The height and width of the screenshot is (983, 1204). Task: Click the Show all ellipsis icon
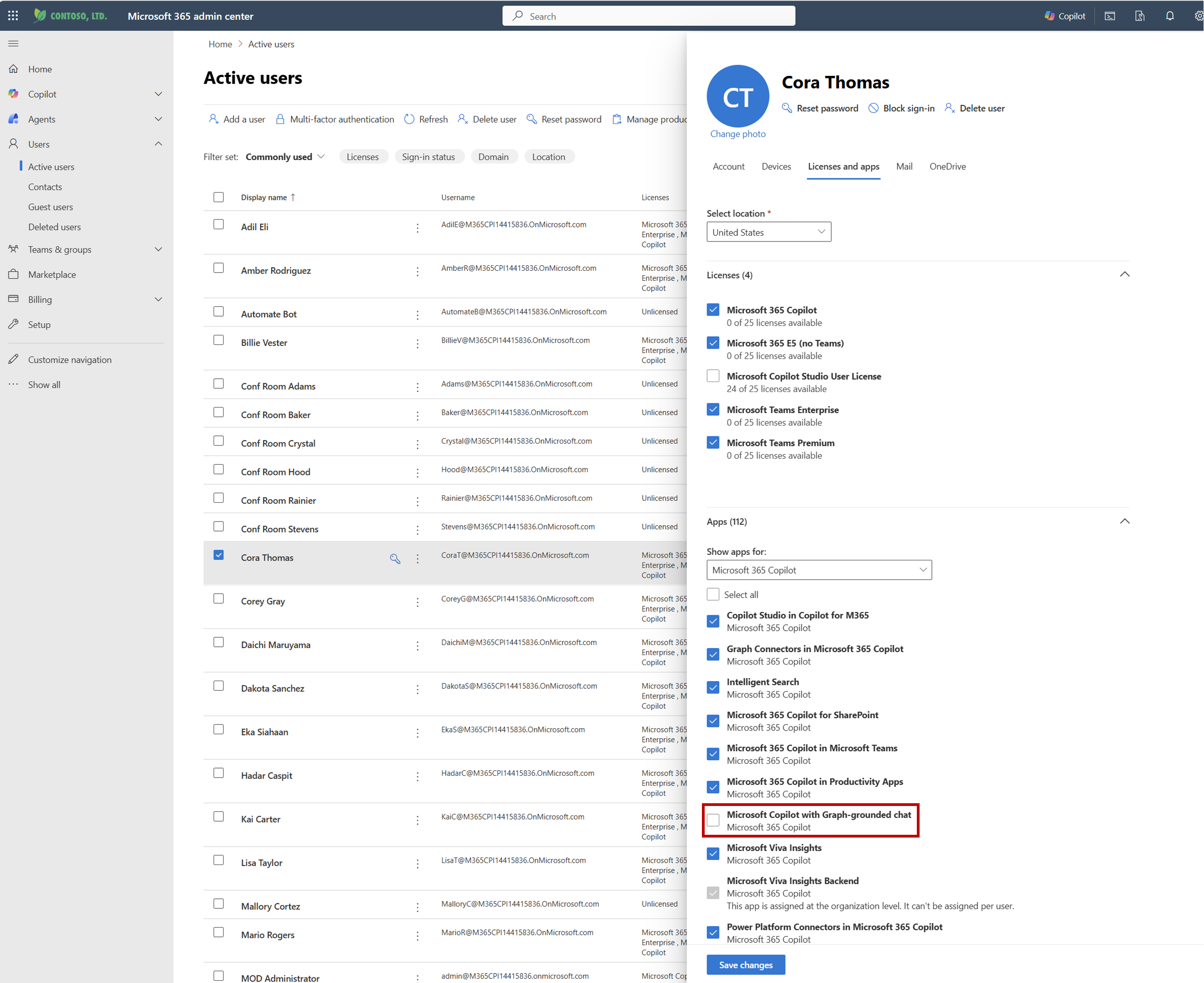click(14, 385)
